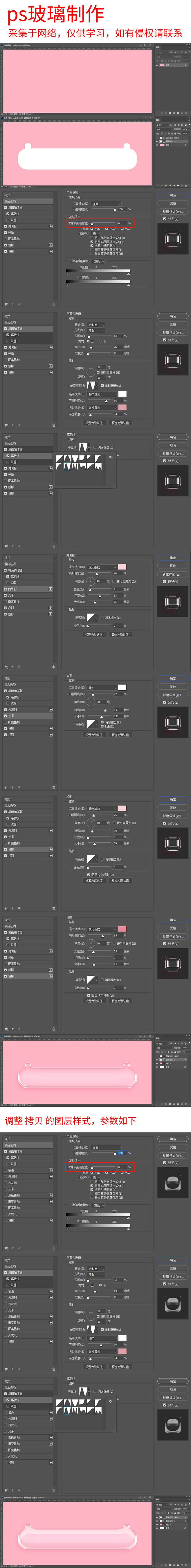The image size is (191, 1568).
Task: Open 方法 dropdown 平滑 in Bevel dialog with 颜色减淡 highlight
Action: pos(97,330)
